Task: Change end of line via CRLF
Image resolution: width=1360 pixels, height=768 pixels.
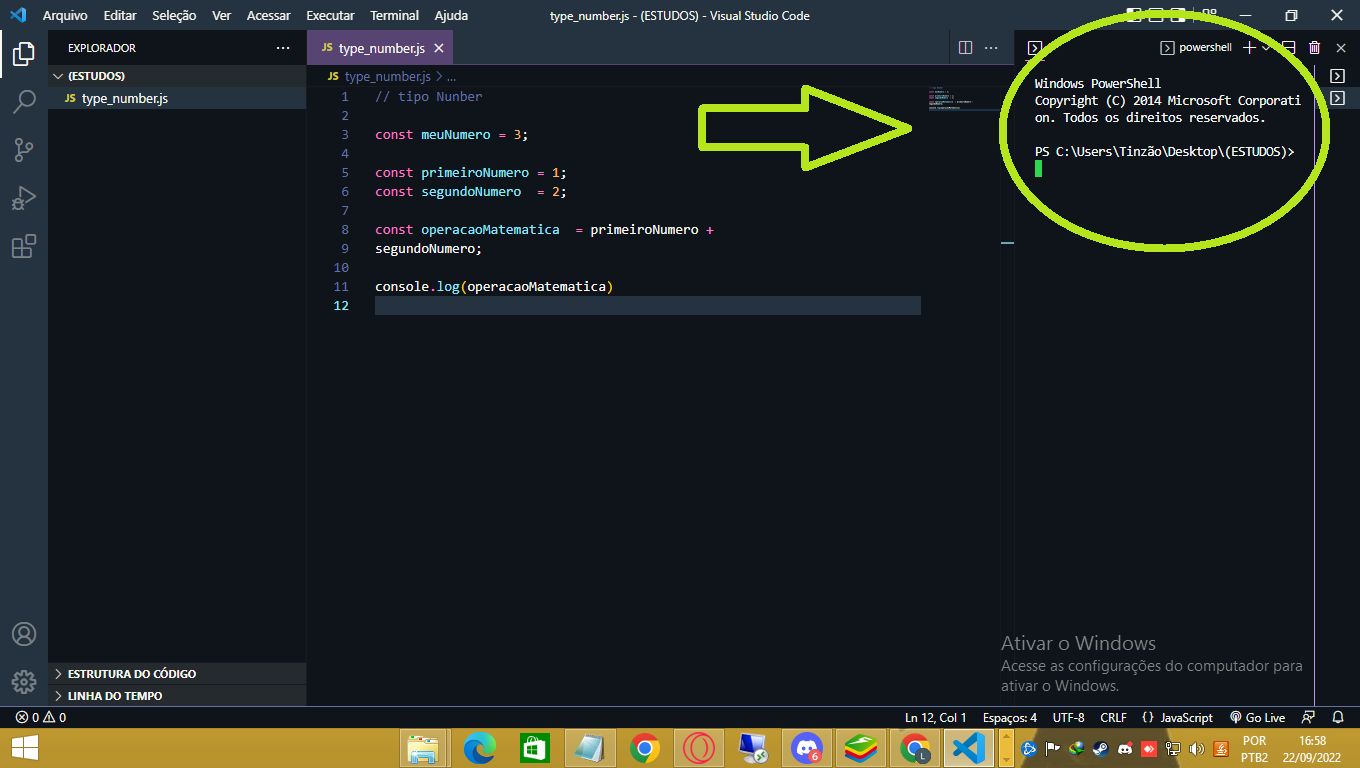Action: tap(1113, 717)
